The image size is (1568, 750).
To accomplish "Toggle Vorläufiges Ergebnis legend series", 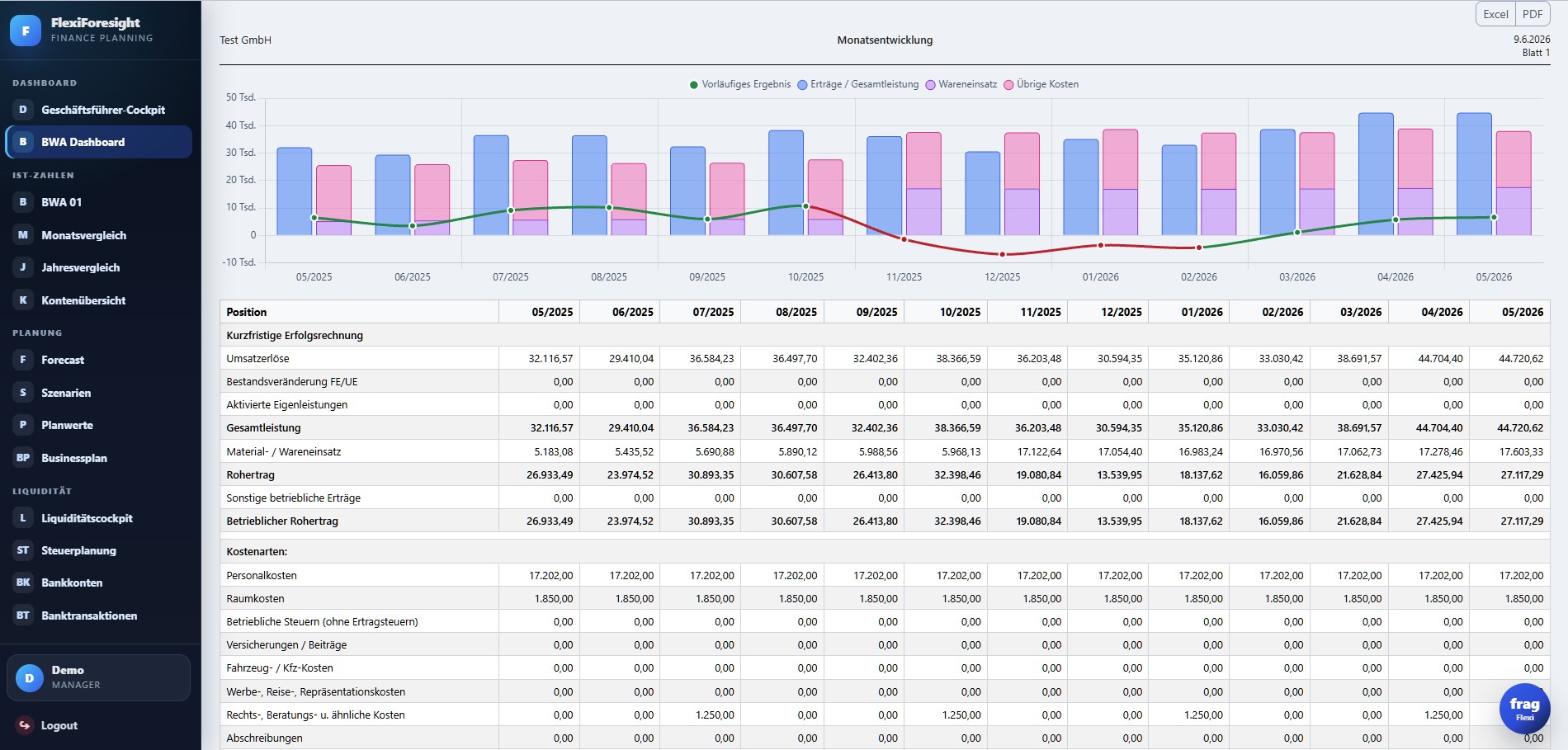I will [x=740, y=84].
